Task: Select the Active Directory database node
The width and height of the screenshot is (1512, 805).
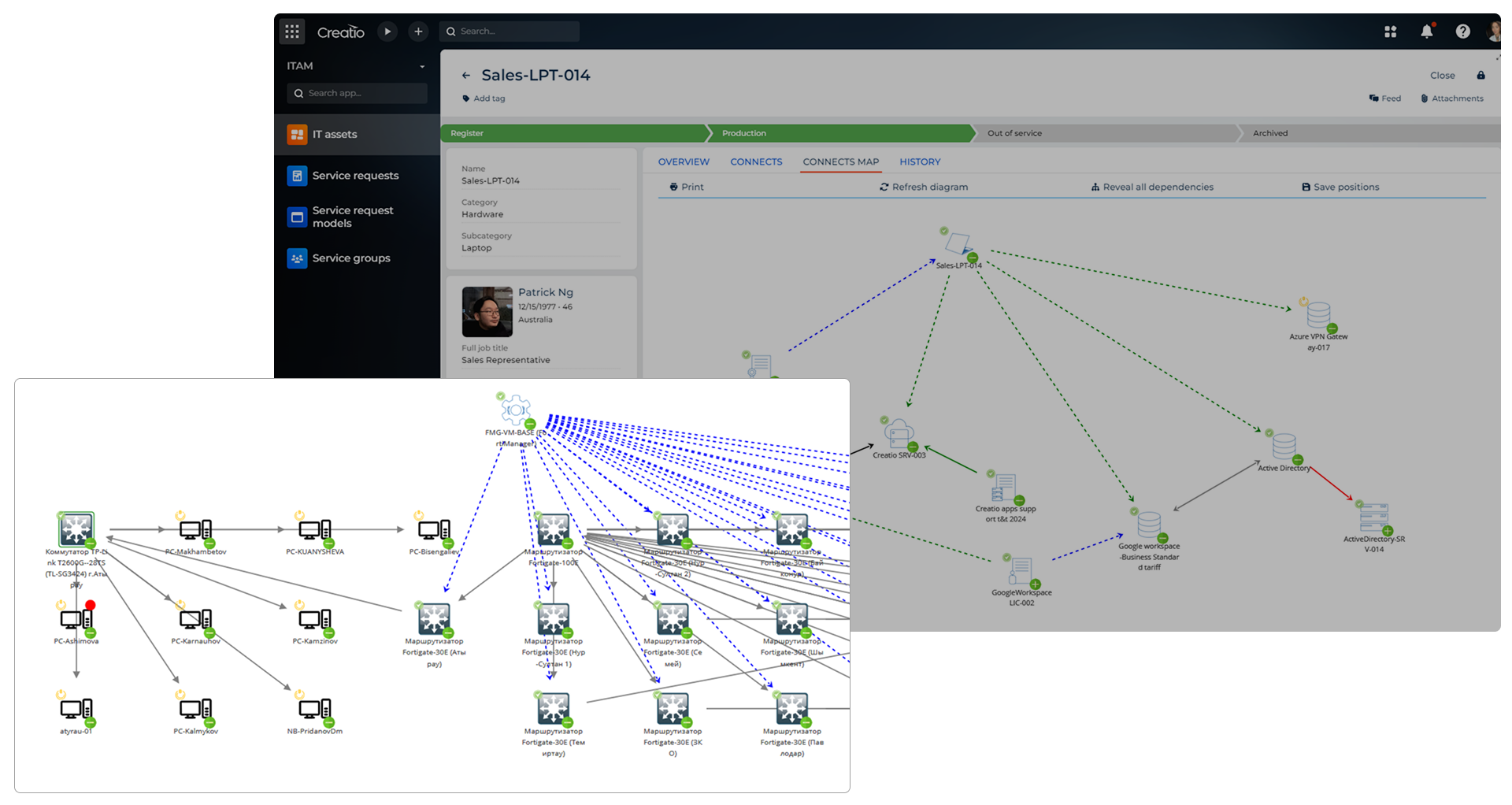Action: (x=1284, y=446)
